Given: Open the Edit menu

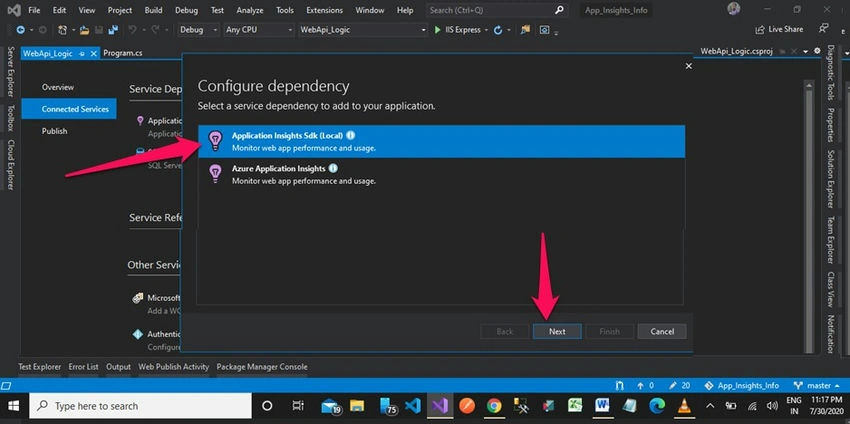Looking at the screenshot, I should click(x=60, y=10).
